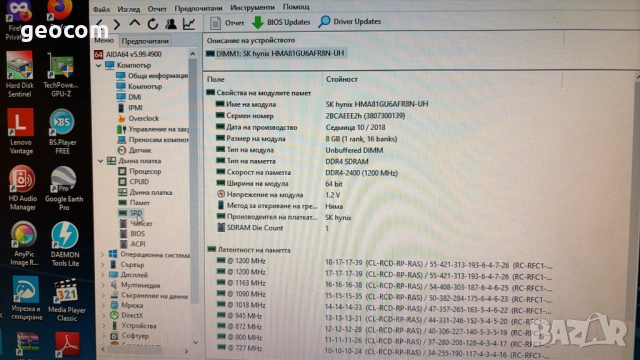The image size is (640, 360).
Task: Collapse the Дънна платка tree node
Action: 100,161
